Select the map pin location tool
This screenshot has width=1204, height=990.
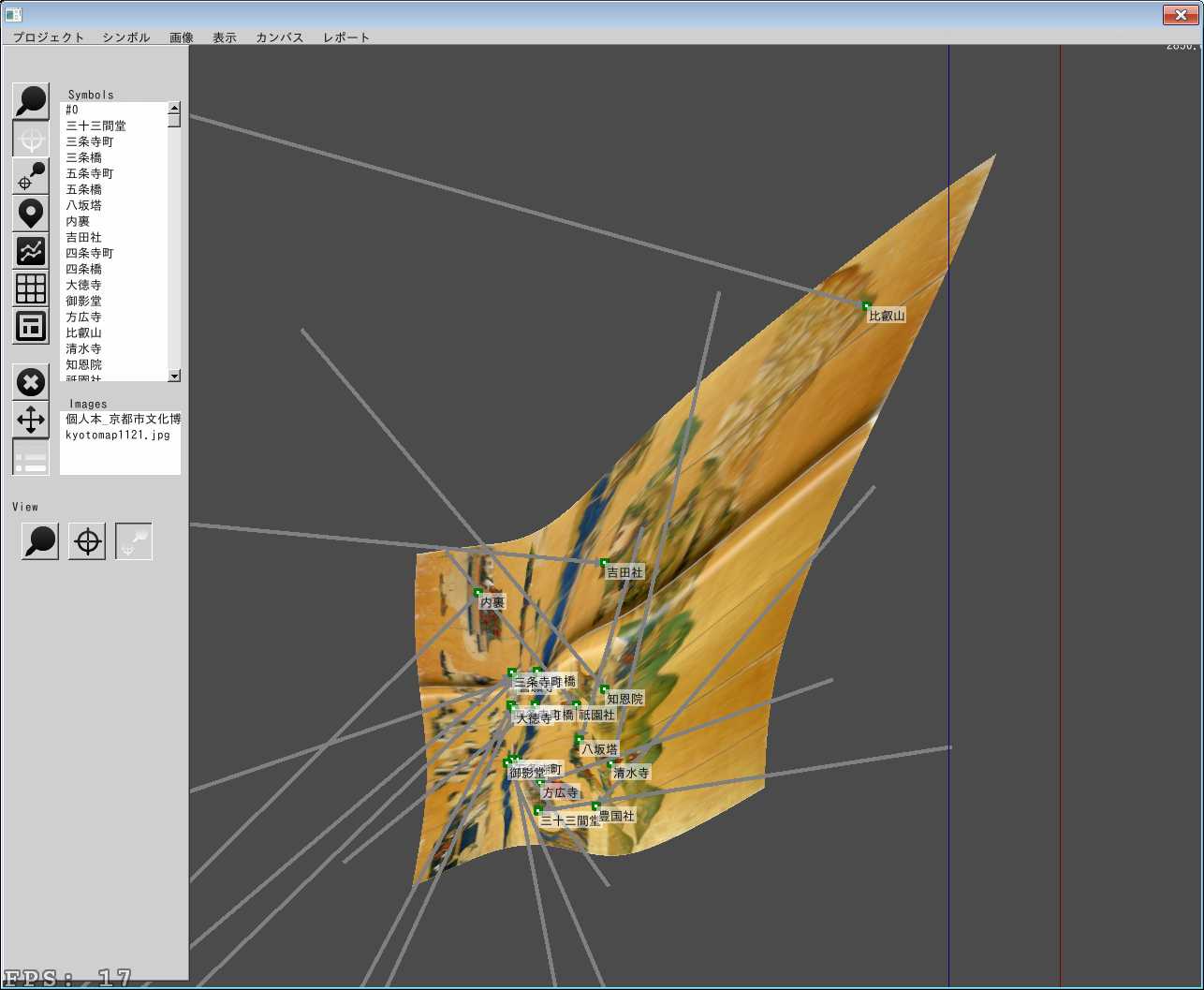point(31,214)
